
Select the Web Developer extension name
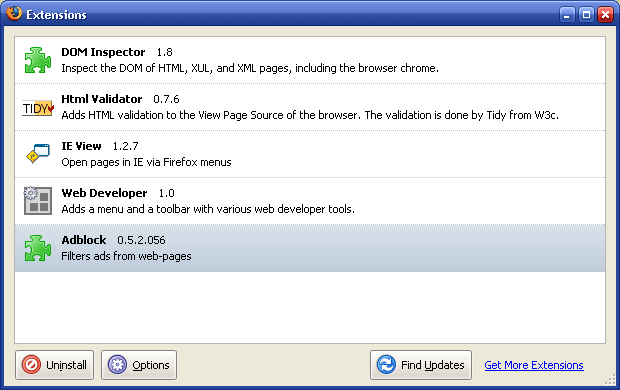[104, 193]
